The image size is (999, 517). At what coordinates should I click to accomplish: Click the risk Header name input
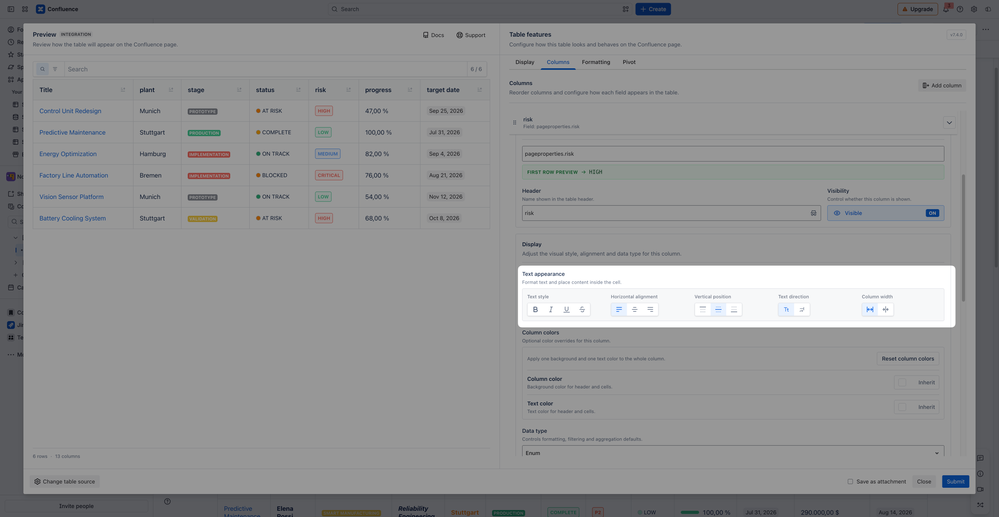[x=663, y=213]
